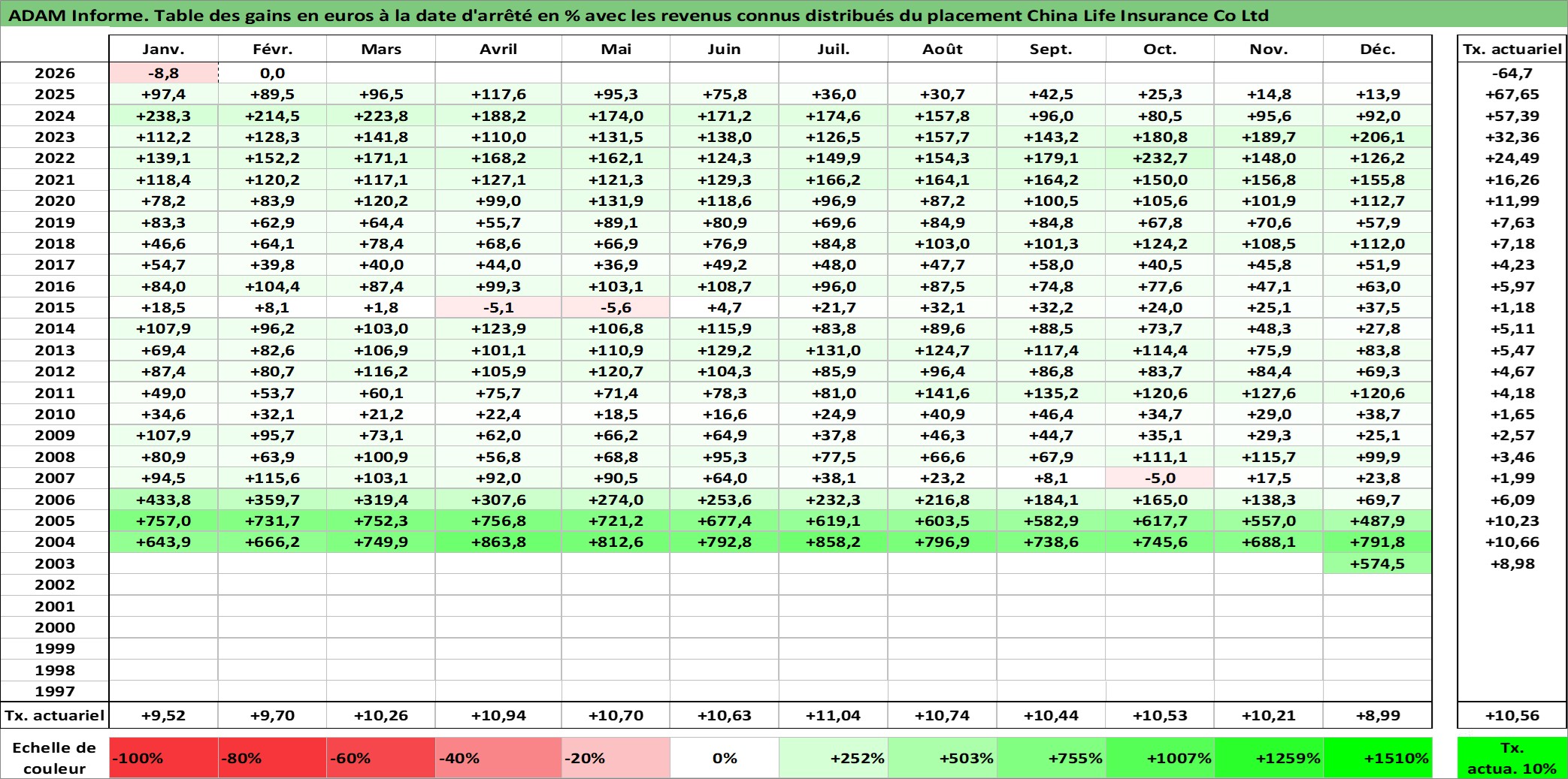Viewport: 1568px width, 779px height.
Task: Click the Echelle de couleur label
Action: (x=55, y=758)
